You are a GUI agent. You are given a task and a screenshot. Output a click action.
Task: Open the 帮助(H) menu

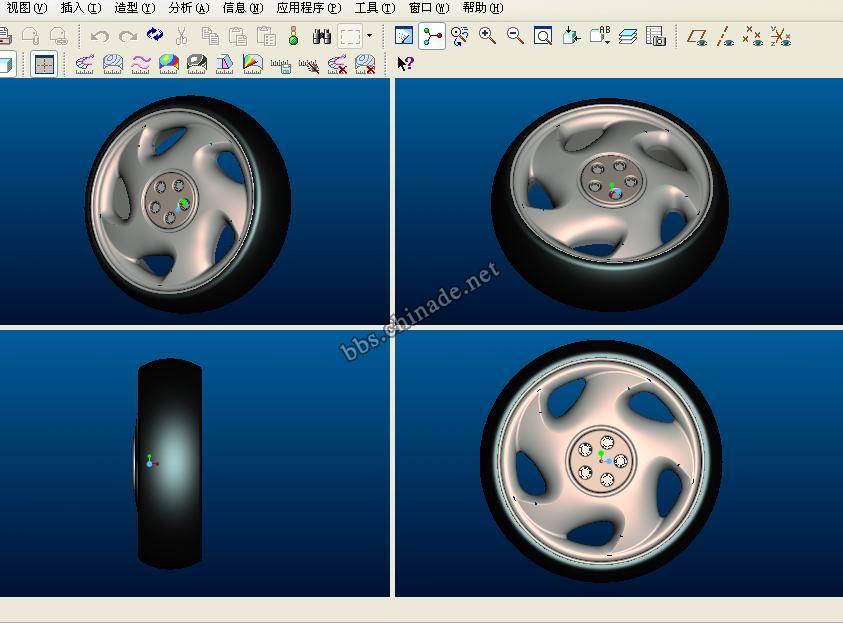click(x=482, y=8)
